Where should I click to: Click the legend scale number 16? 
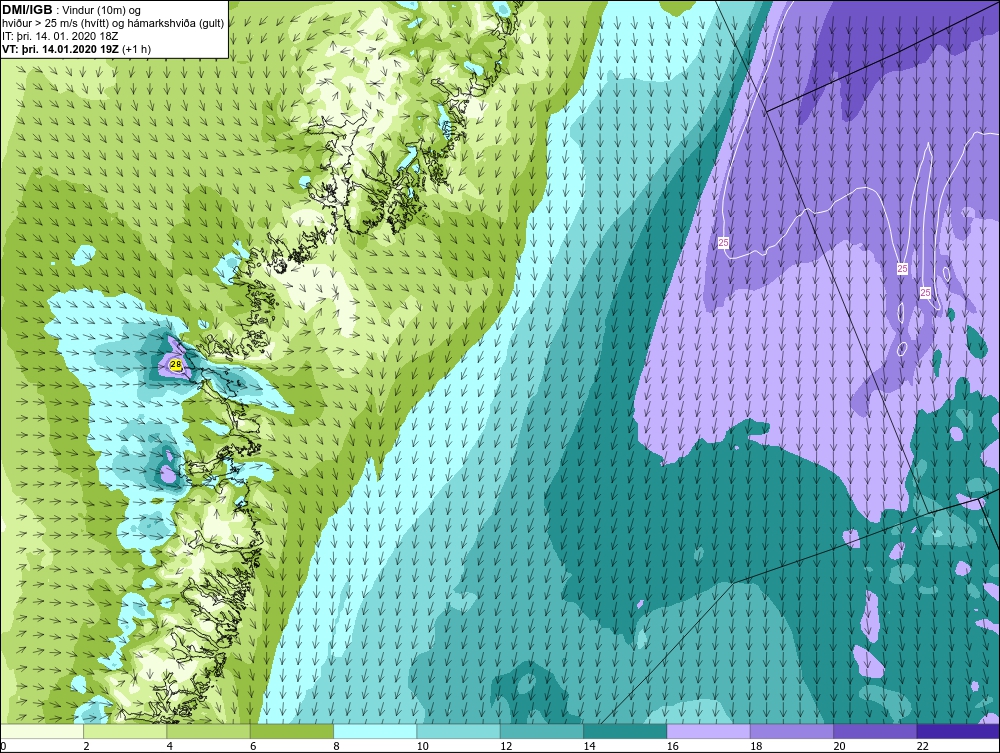tap(672, 747)
